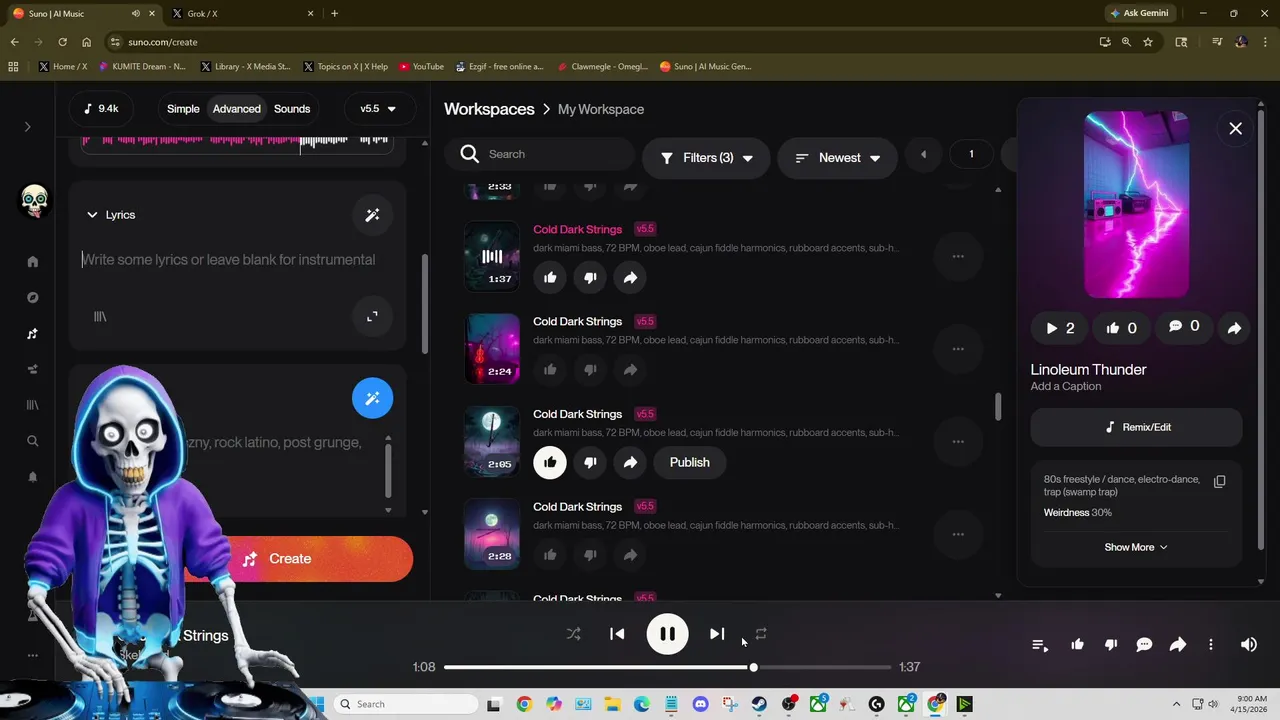The width and height of the screenshot is (1280, 720).
Task: Toggle shuffle in the player bar
Action: click(573, 634)
